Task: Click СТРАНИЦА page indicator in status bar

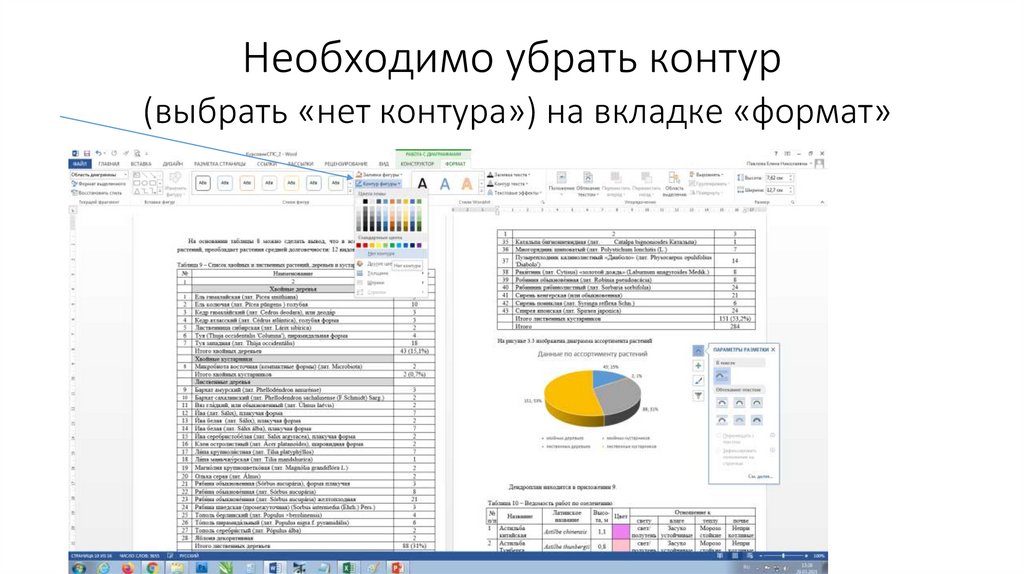Action: 91,556
